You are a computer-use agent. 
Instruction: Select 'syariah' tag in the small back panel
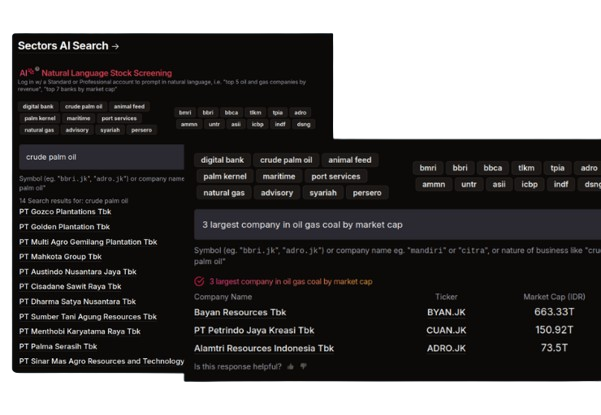click(x=110, y=130)
